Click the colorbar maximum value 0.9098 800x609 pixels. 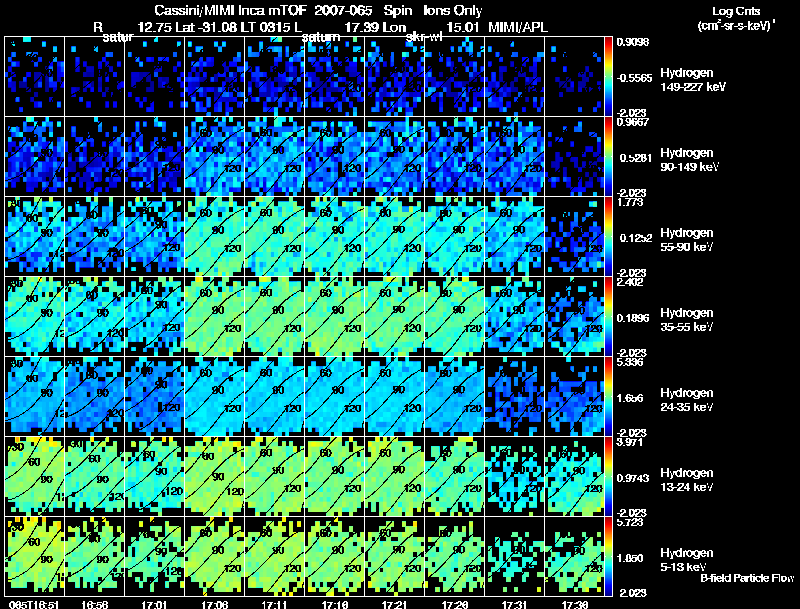point(633,42)
